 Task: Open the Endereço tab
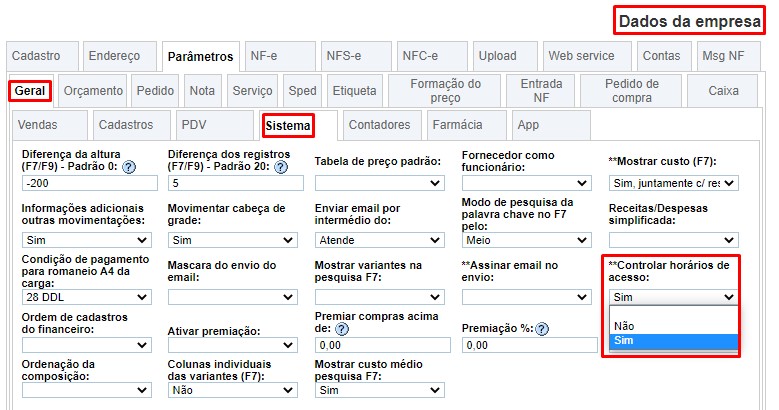click(120, 56)
